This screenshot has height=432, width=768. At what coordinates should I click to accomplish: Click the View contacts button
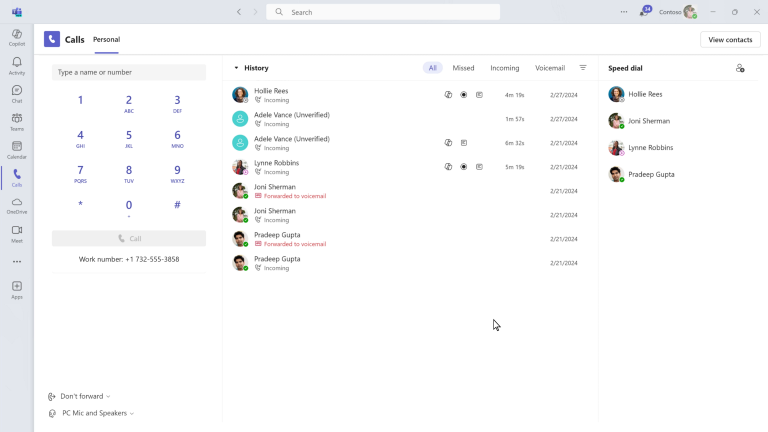click(x=730, y=40)
